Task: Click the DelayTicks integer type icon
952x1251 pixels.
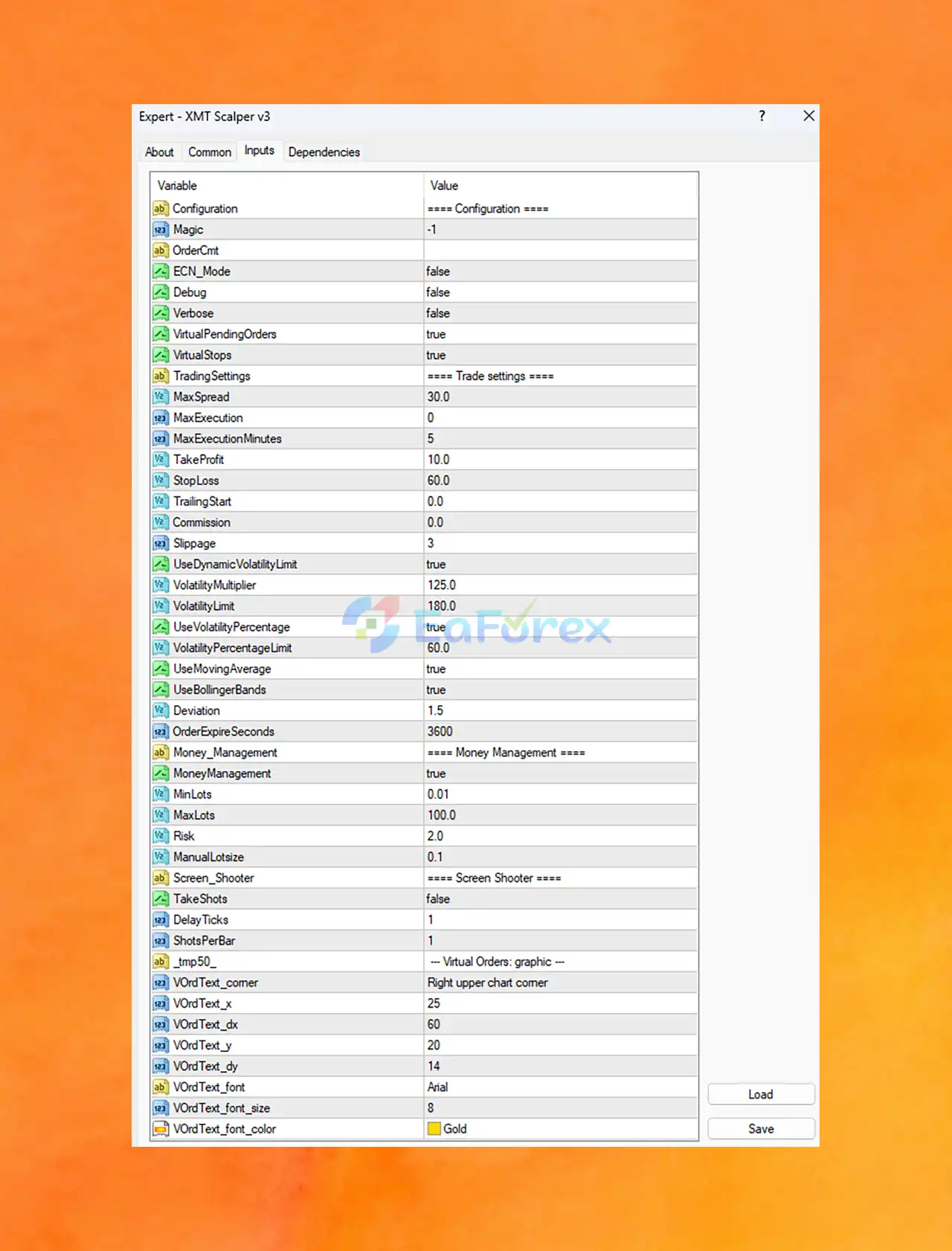Action: pos(160,920)
